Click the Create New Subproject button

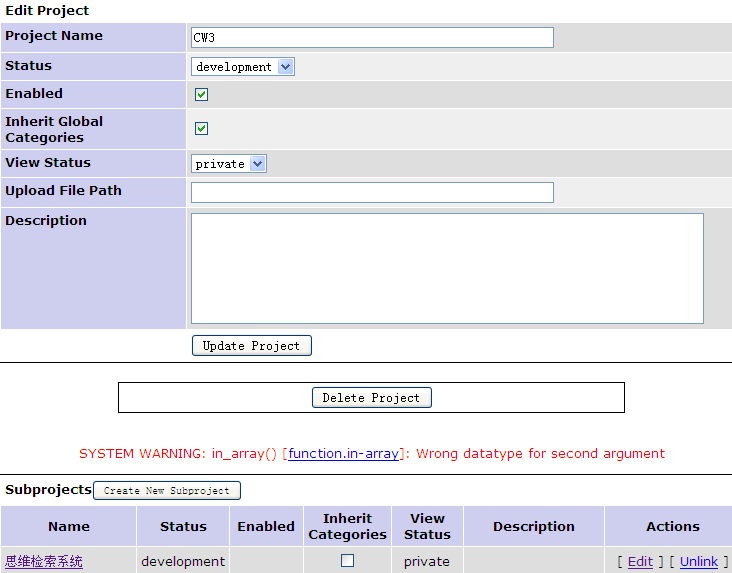167,491
